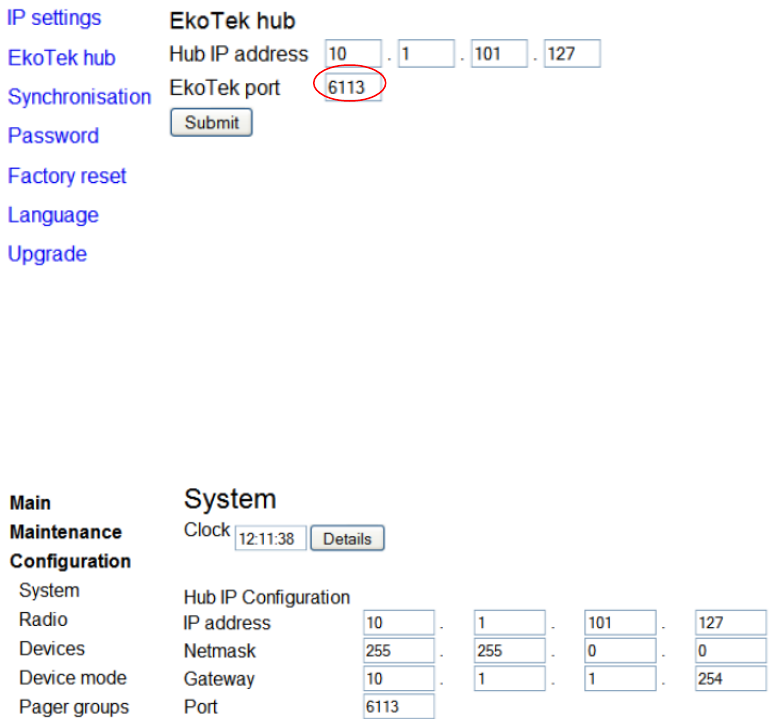Open System under Configuration
Image resolution: width=774 pixels, height=719 pixels.
[x=49, y=590]
